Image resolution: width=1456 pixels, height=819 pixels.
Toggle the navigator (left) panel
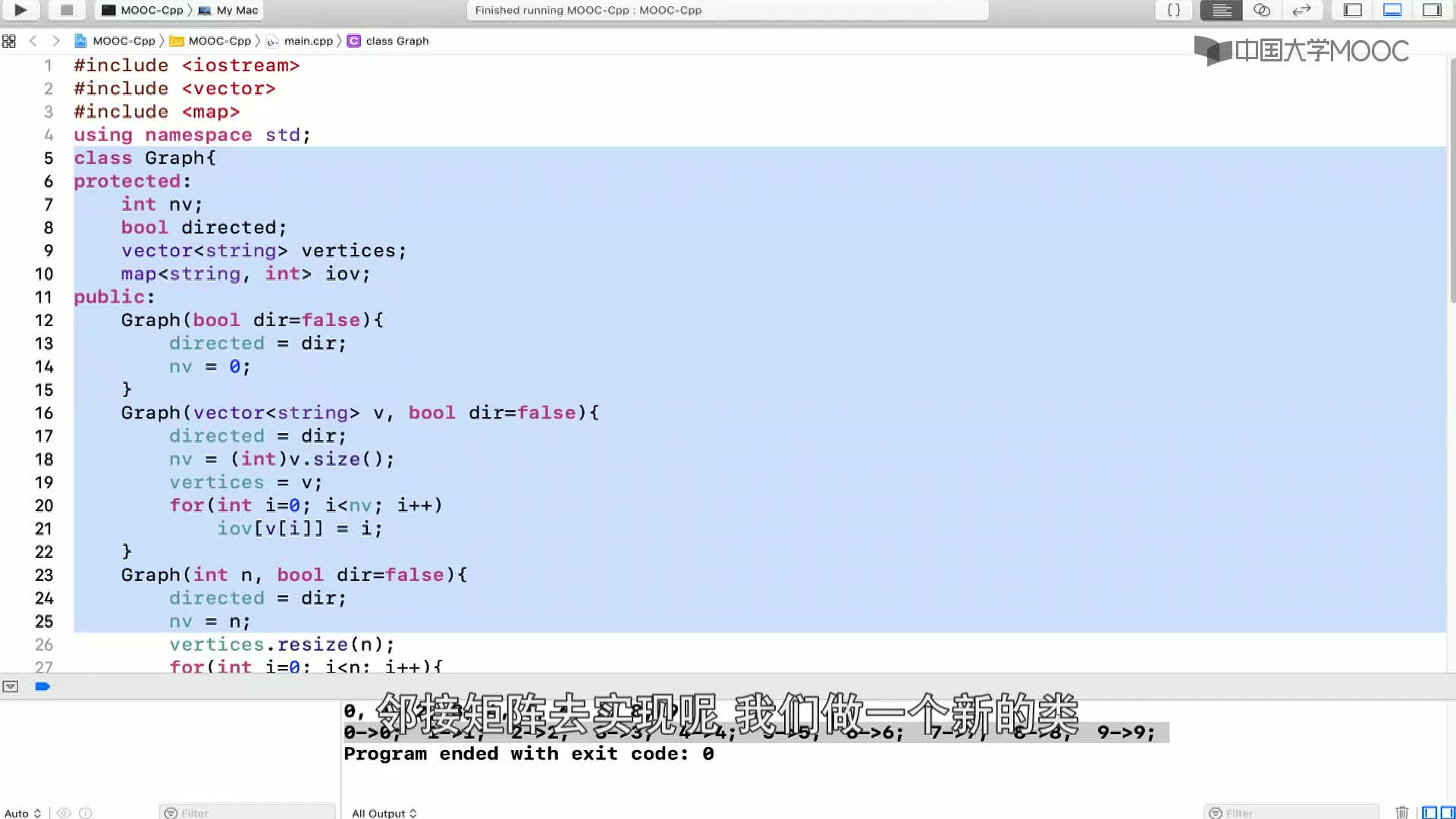(1353, 10)
